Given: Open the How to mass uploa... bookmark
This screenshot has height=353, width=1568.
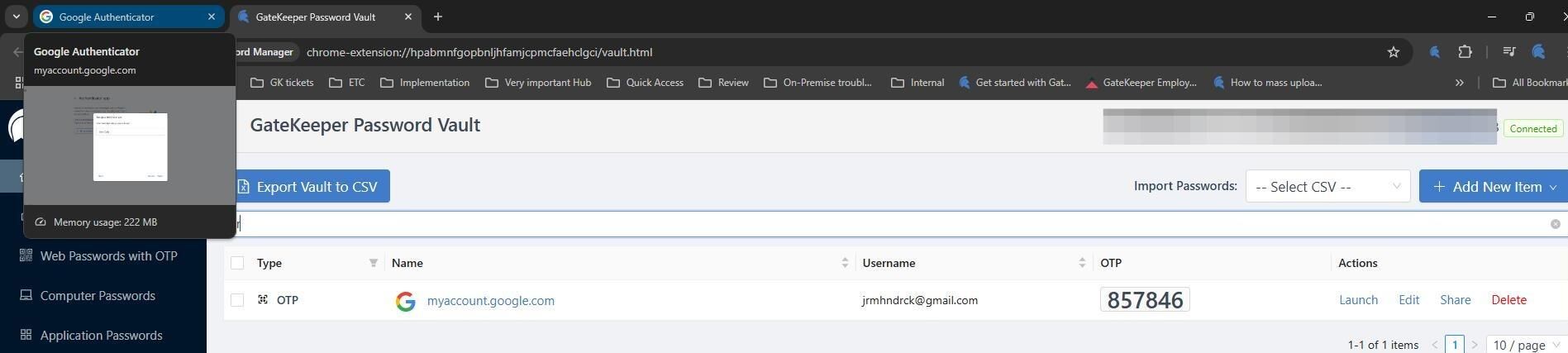Looking at the screenshot, I should coord(1267,83).
